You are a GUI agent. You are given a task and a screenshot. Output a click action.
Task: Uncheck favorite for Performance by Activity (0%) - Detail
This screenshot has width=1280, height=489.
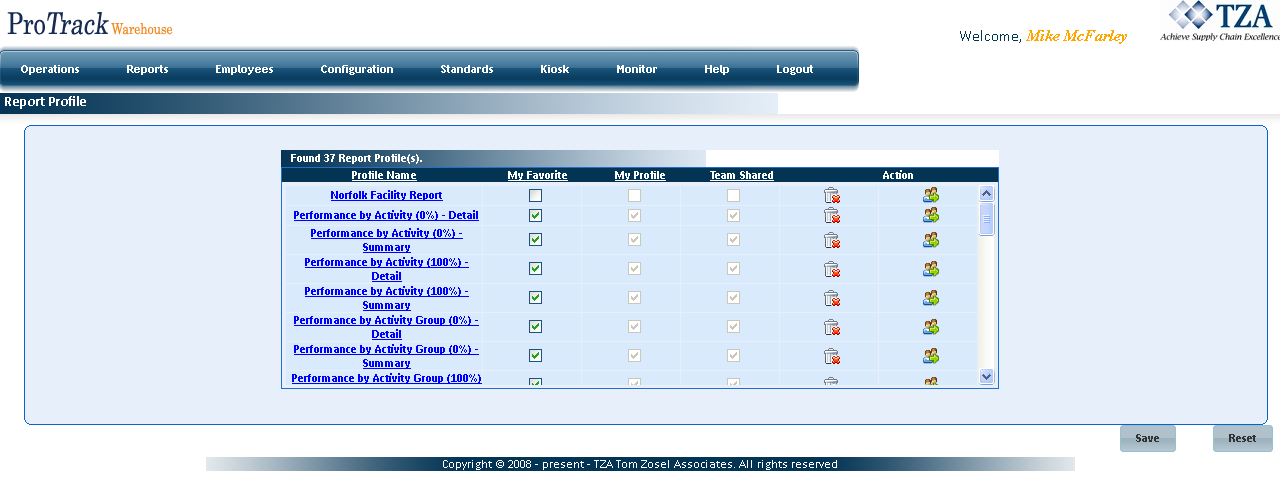click(536, 216)
